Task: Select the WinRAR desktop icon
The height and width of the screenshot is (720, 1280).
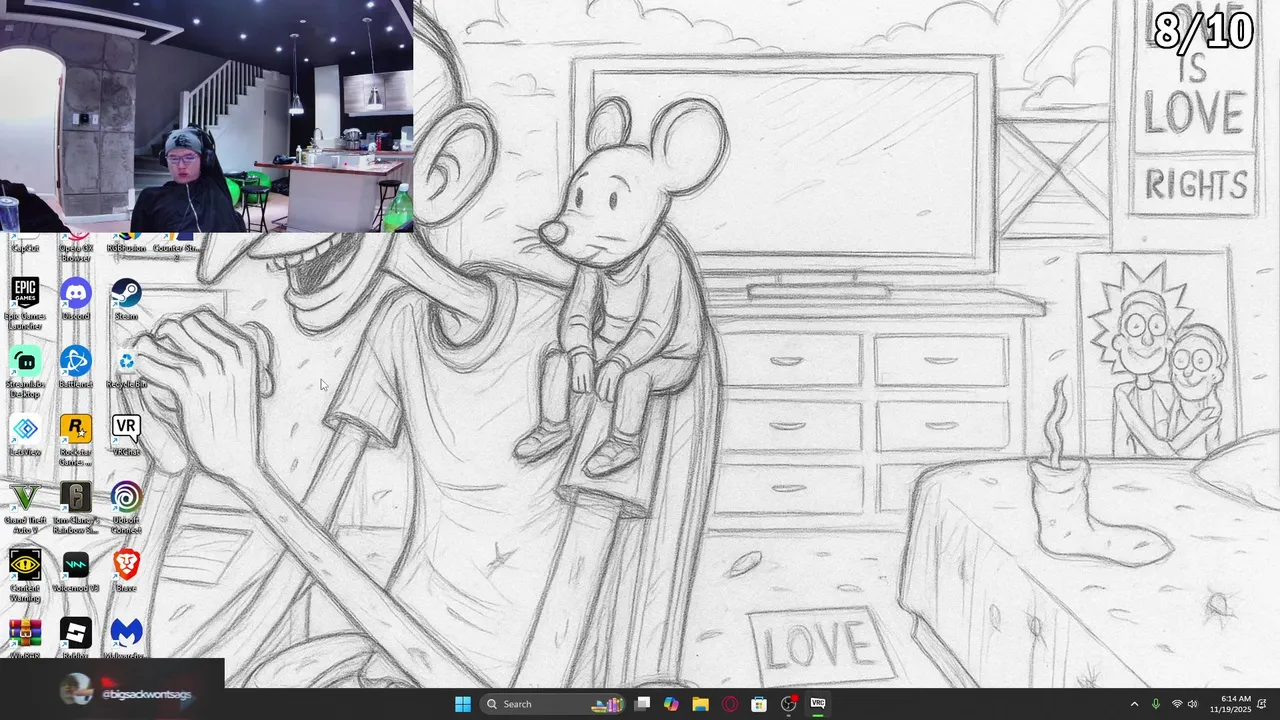Action: pos(25,638)
